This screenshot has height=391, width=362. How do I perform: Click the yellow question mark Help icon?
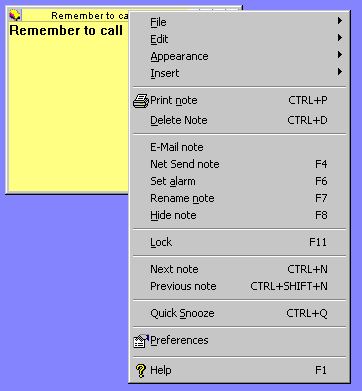pyautogui.click(x=141, y=370)
